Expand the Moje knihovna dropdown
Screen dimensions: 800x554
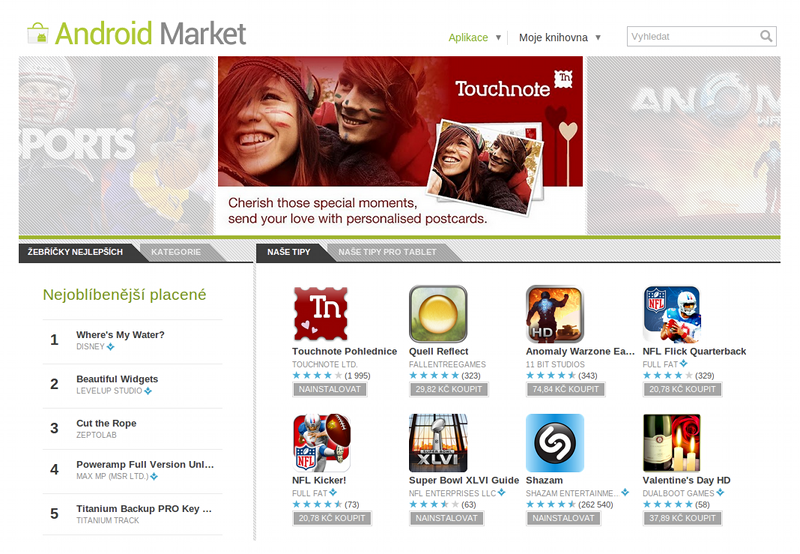pyautogui.click(x=560, y=37)
